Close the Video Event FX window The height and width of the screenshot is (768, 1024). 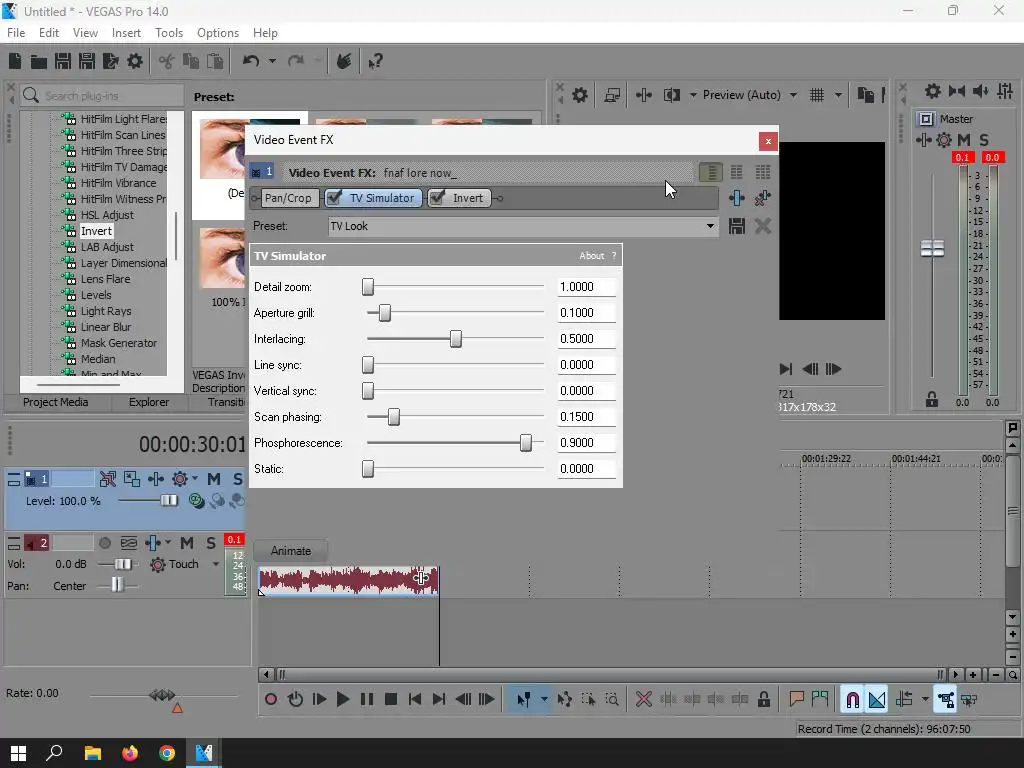(x=768, y=141)
